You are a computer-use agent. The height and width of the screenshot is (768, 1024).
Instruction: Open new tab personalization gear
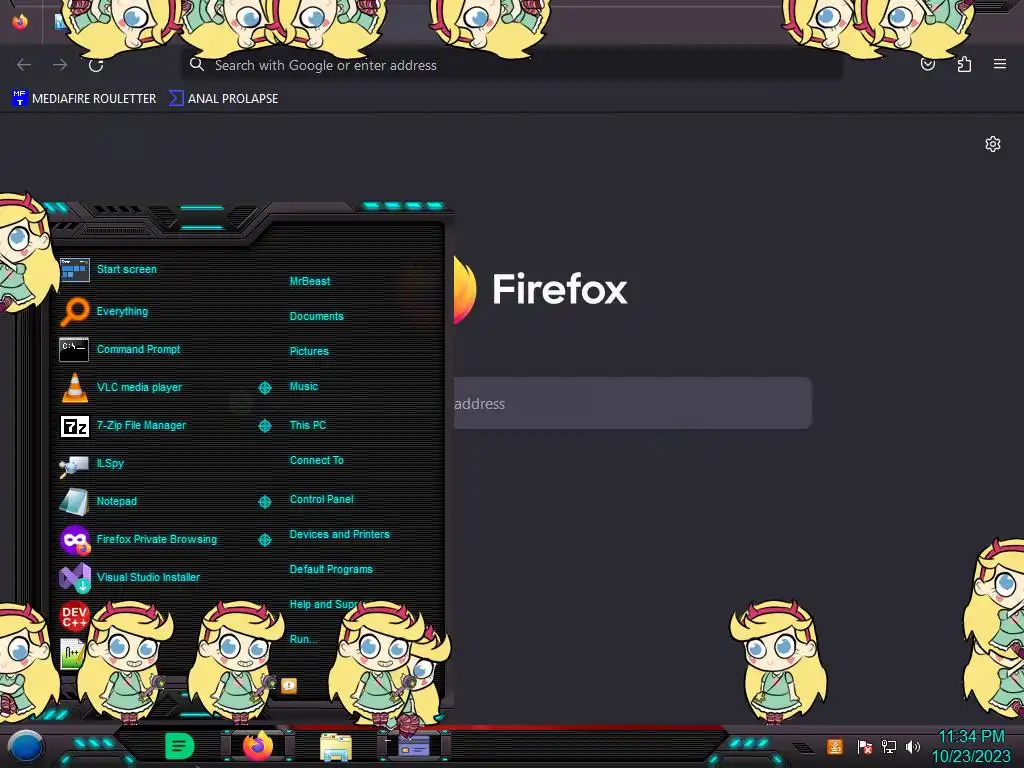click(x=993, y=144)
